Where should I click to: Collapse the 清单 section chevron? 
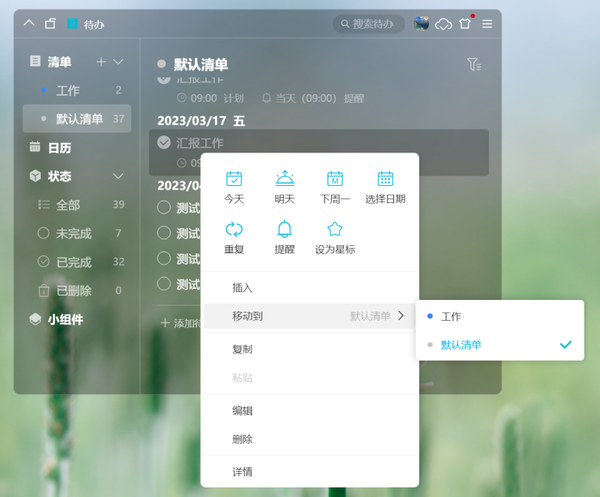118,62
